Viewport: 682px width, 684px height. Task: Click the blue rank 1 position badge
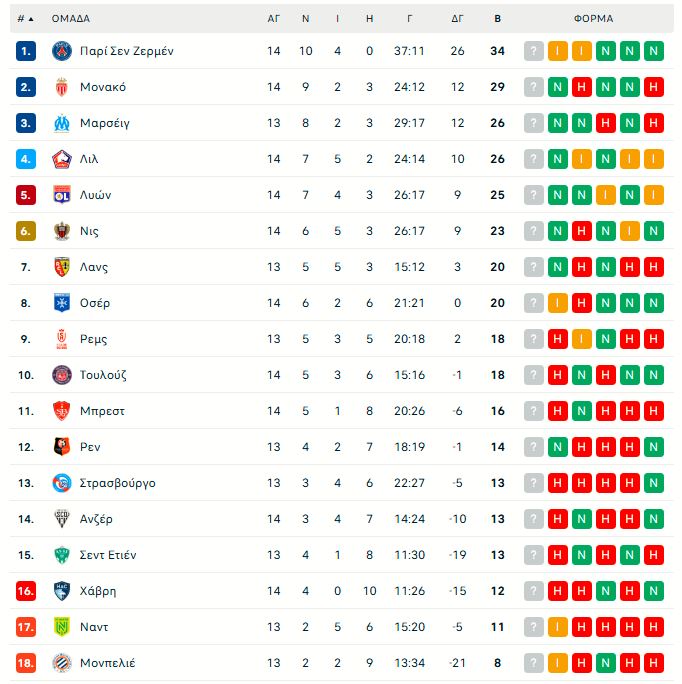[26, 51]
